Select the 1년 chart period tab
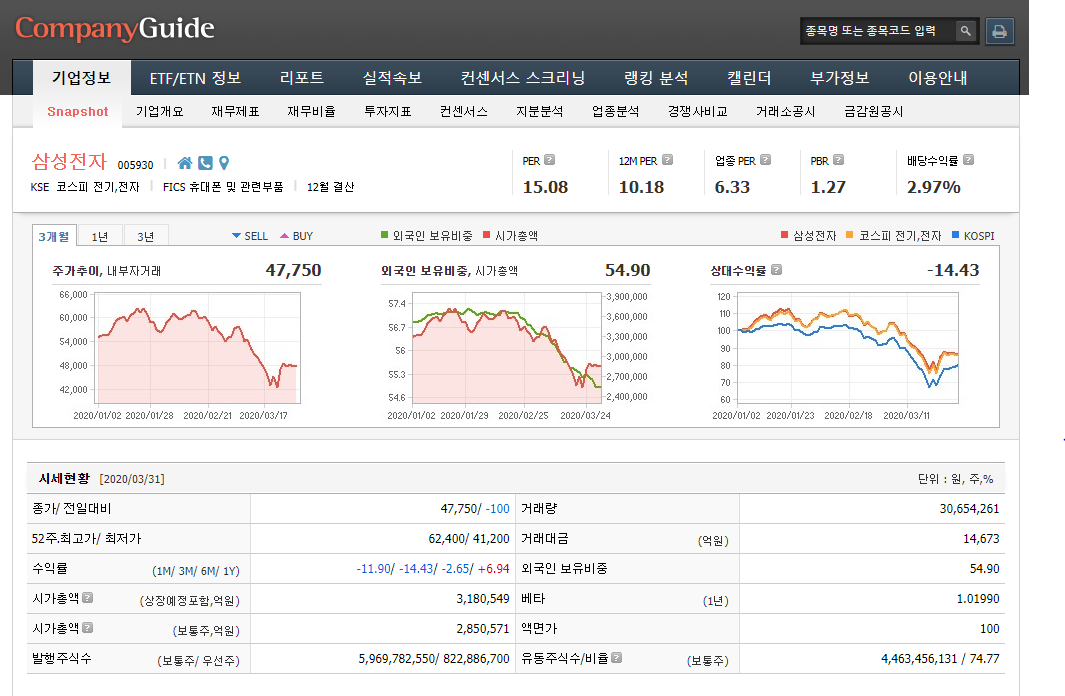The height and width of the screenshot is (696, 1065). pos(100,236)
